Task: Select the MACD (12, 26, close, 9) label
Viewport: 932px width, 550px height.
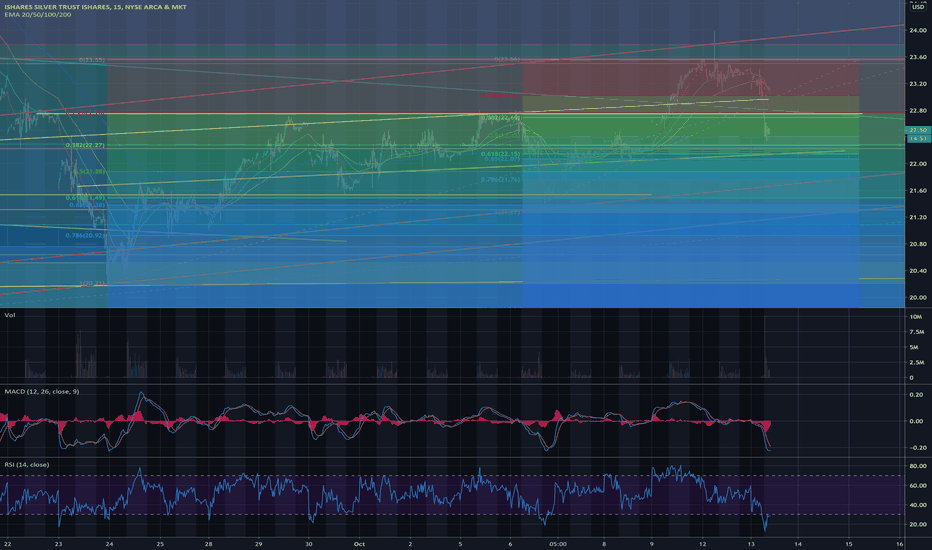Action: pos(42,391)
